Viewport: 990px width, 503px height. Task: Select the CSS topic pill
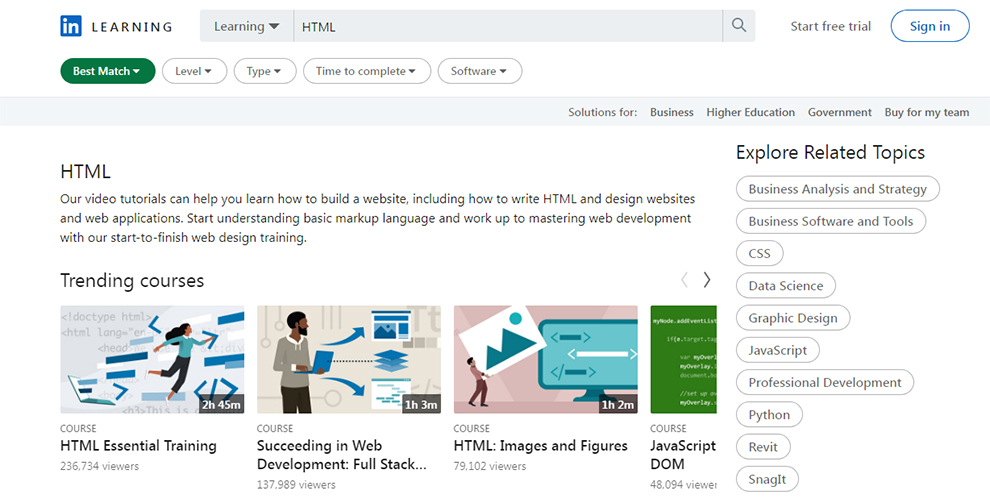760,253
